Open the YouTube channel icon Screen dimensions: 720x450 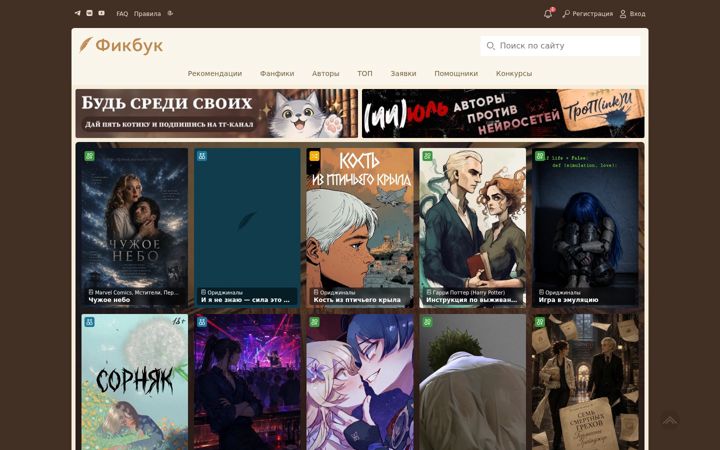point(101,13)
